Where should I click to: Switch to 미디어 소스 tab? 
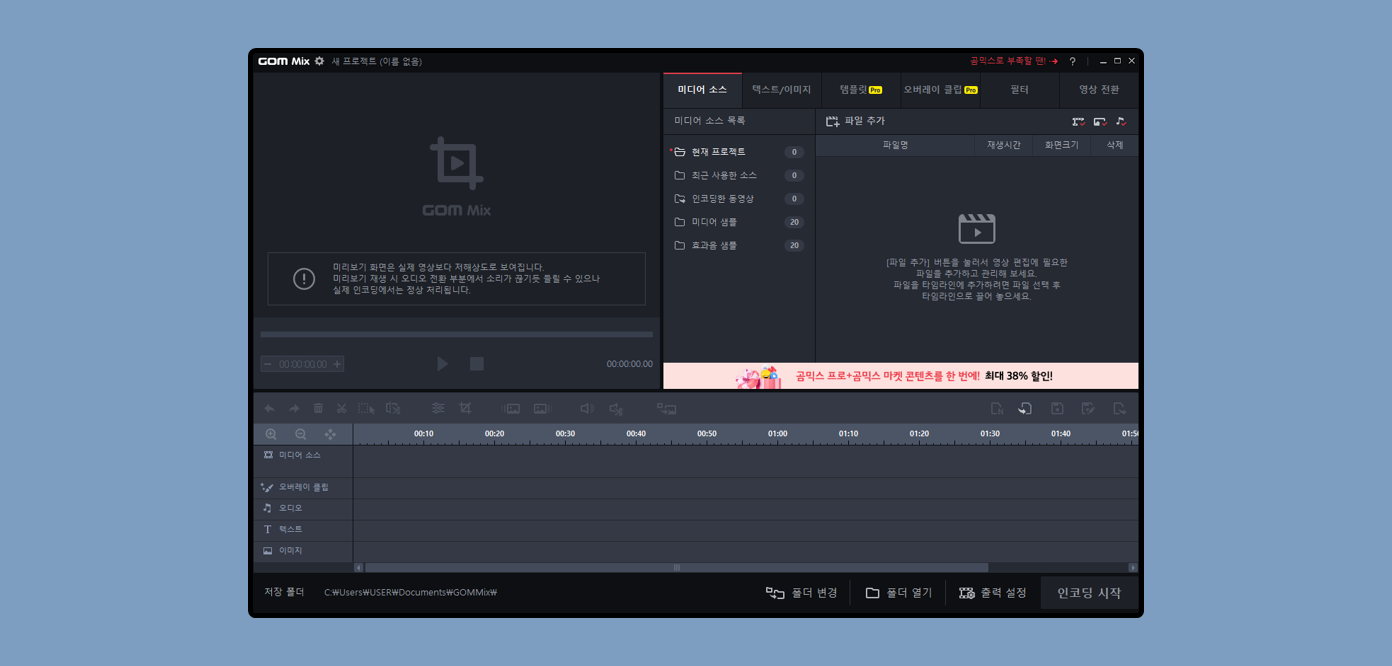[702, 90]
